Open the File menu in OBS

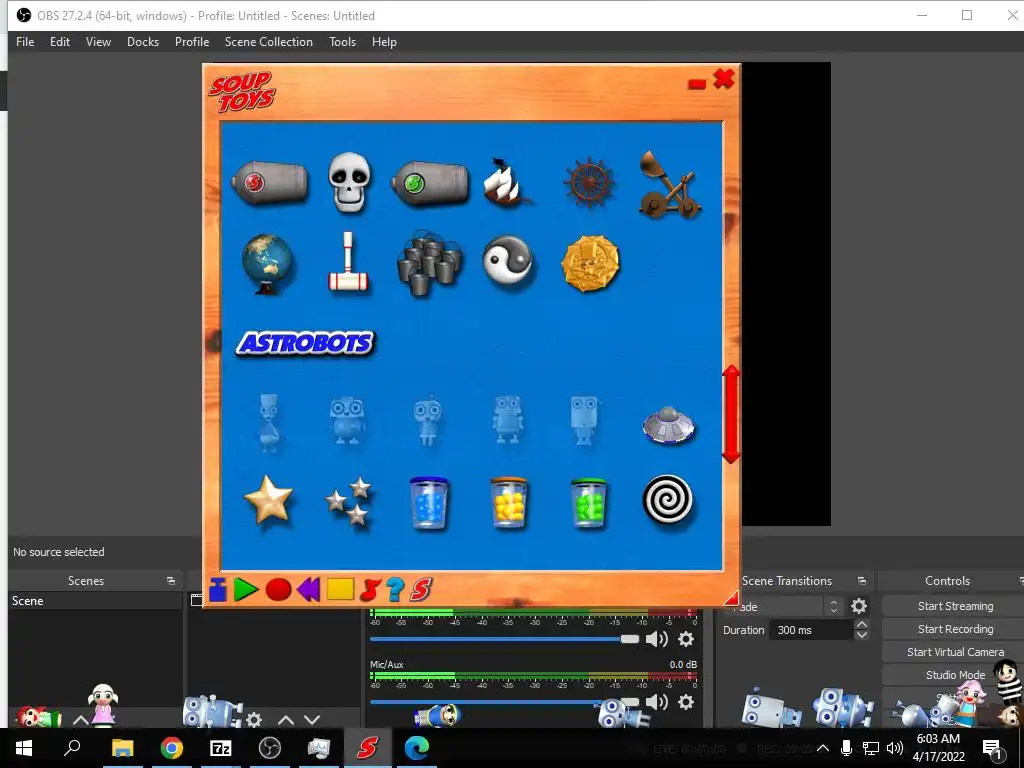pyautogui.click(x=25, y=42)
